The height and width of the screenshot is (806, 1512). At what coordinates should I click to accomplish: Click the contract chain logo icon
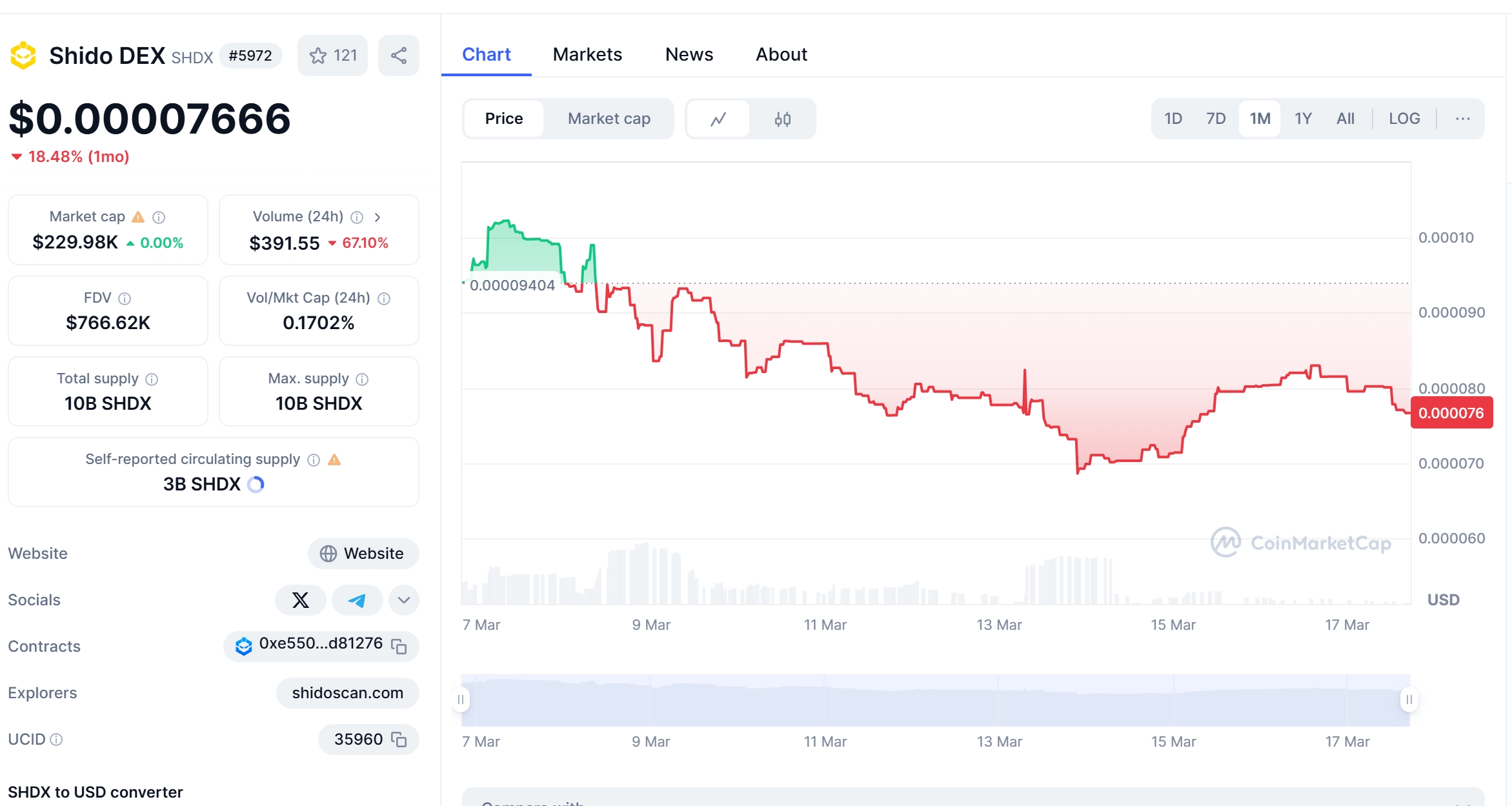click(x=243, y=645)
